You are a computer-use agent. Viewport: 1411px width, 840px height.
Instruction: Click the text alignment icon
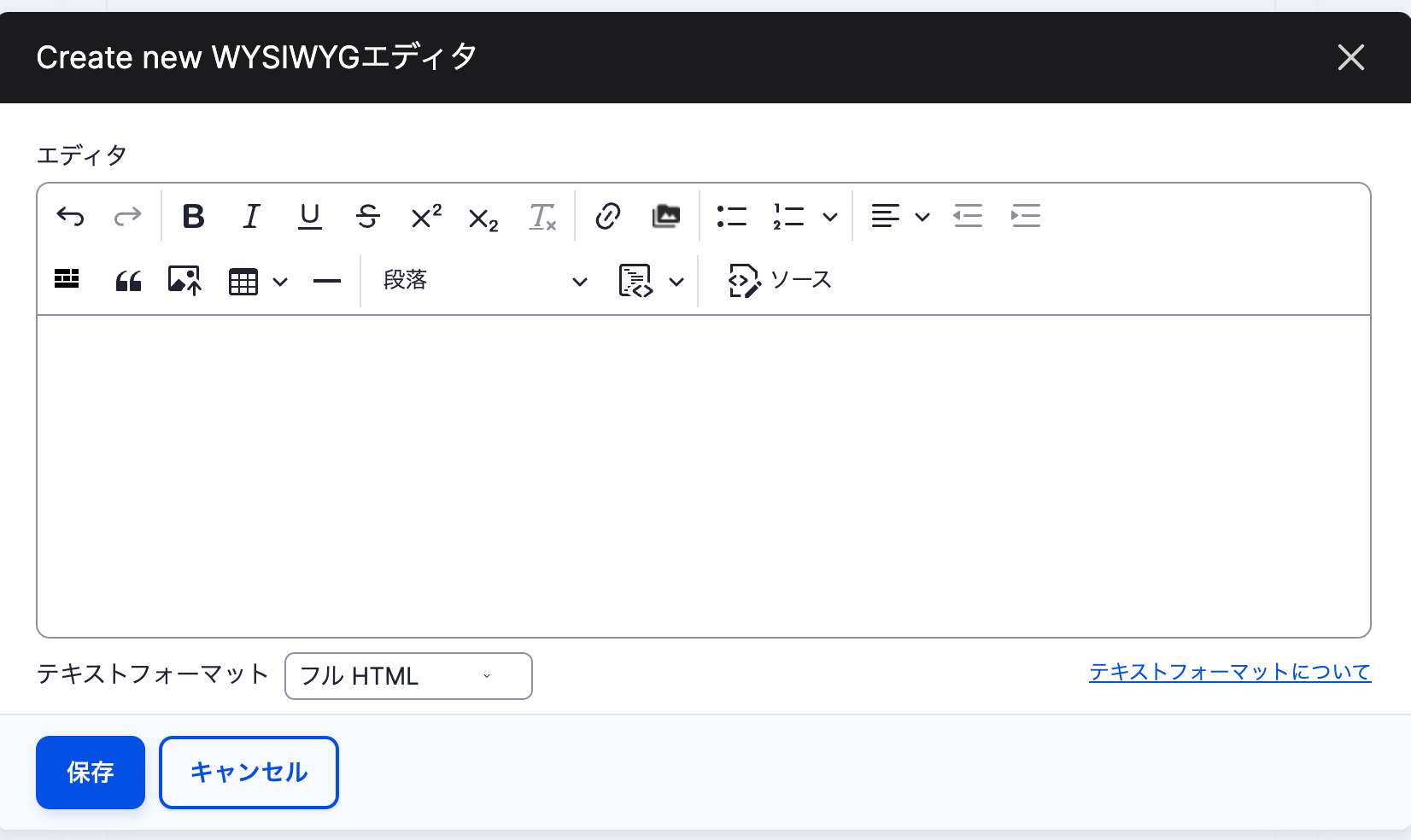[x=886, y=217]
